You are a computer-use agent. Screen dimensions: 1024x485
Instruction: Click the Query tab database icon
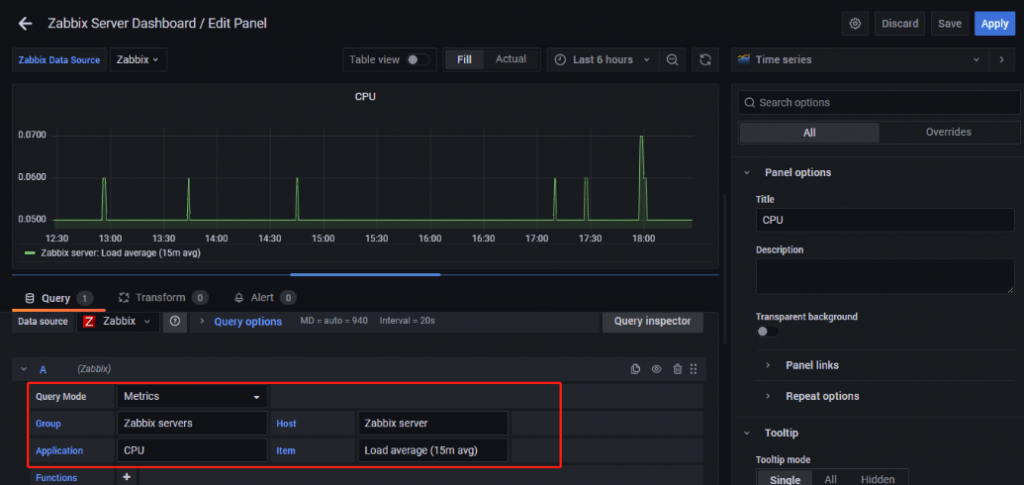(29, 298)
